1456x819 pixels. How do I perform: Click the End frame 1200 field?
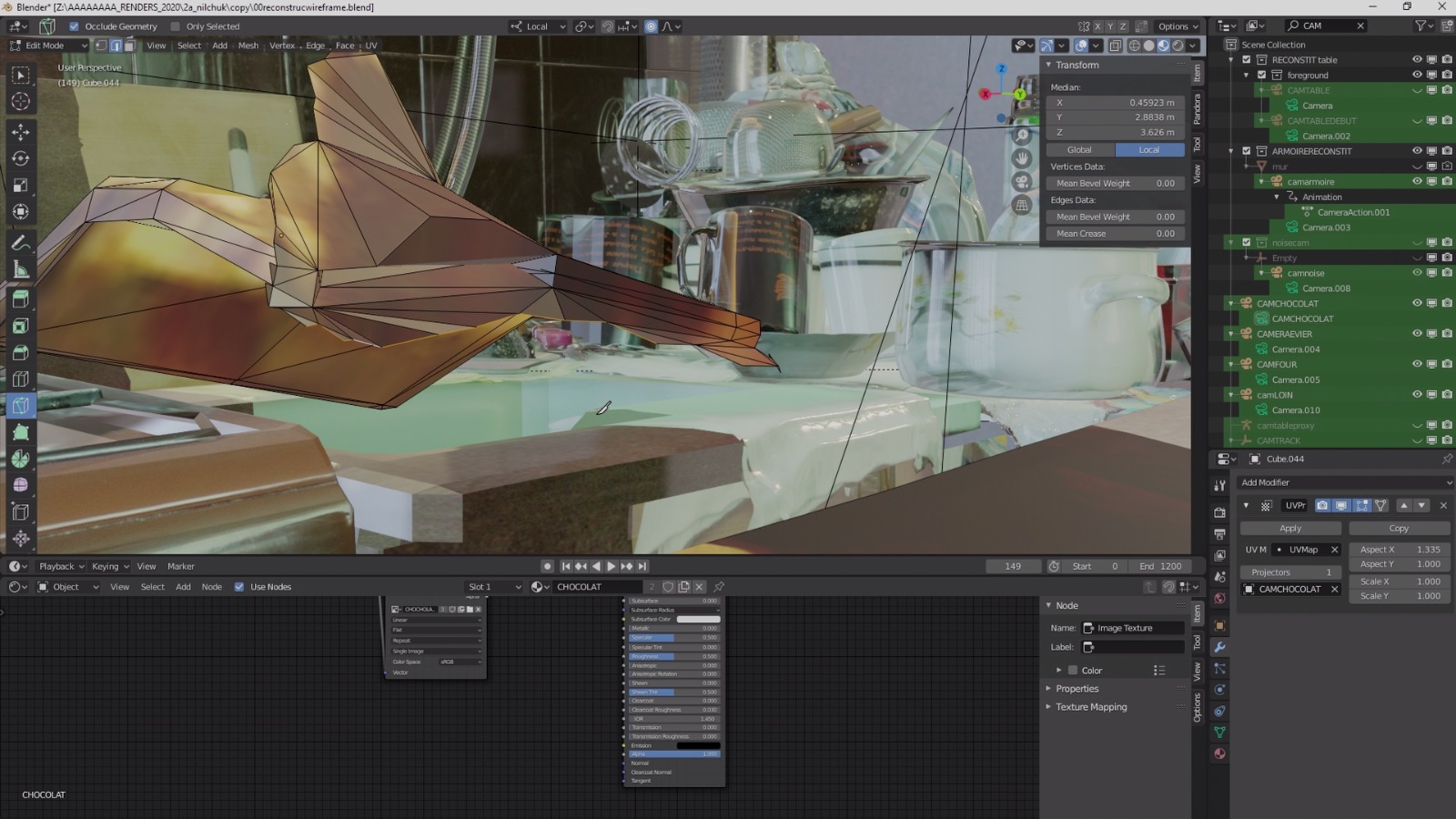[1160, 566]
